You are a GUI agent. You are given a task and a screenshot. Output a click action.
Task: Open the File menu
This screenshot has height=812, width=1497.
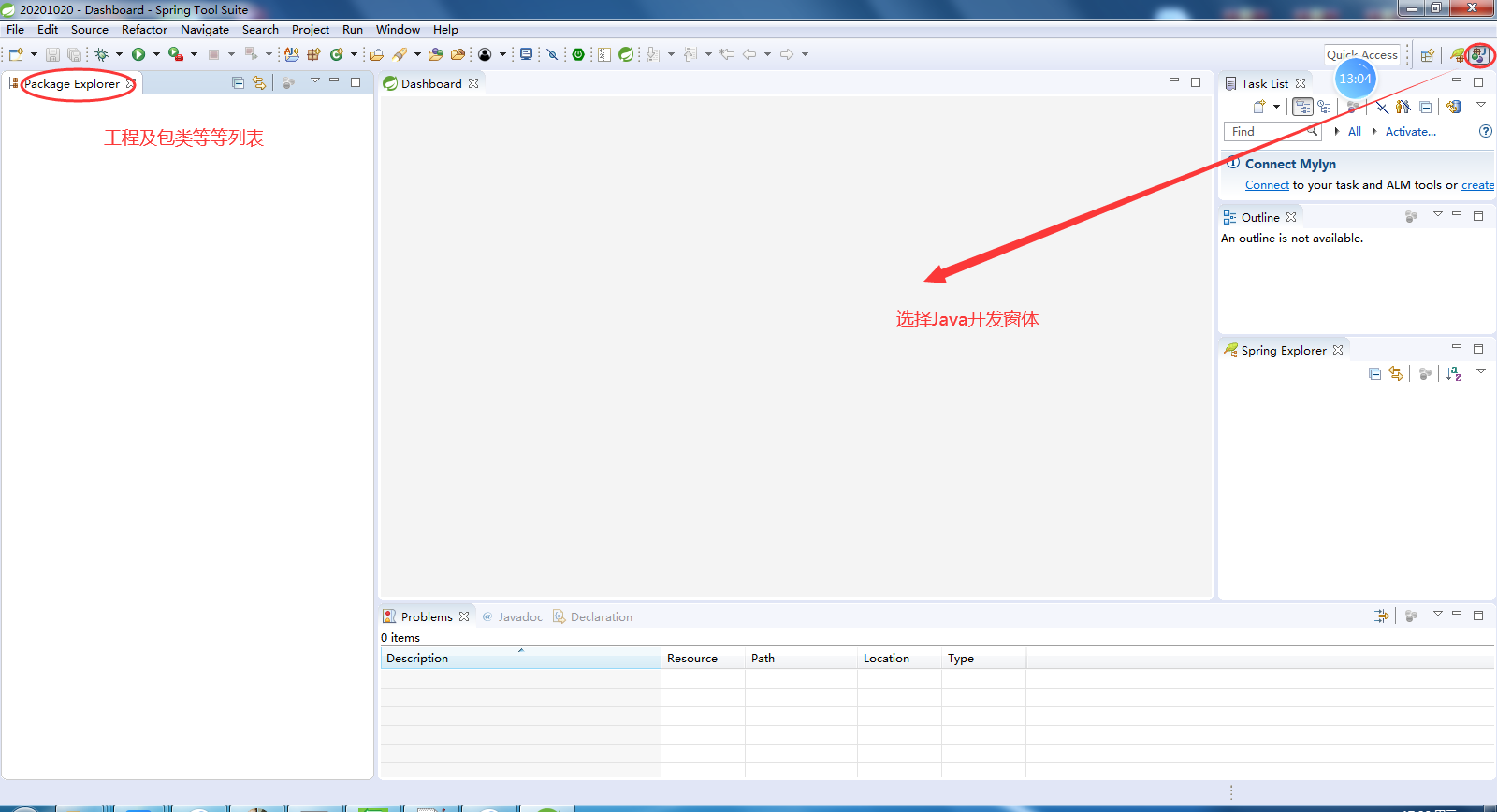tap(16, 30)
